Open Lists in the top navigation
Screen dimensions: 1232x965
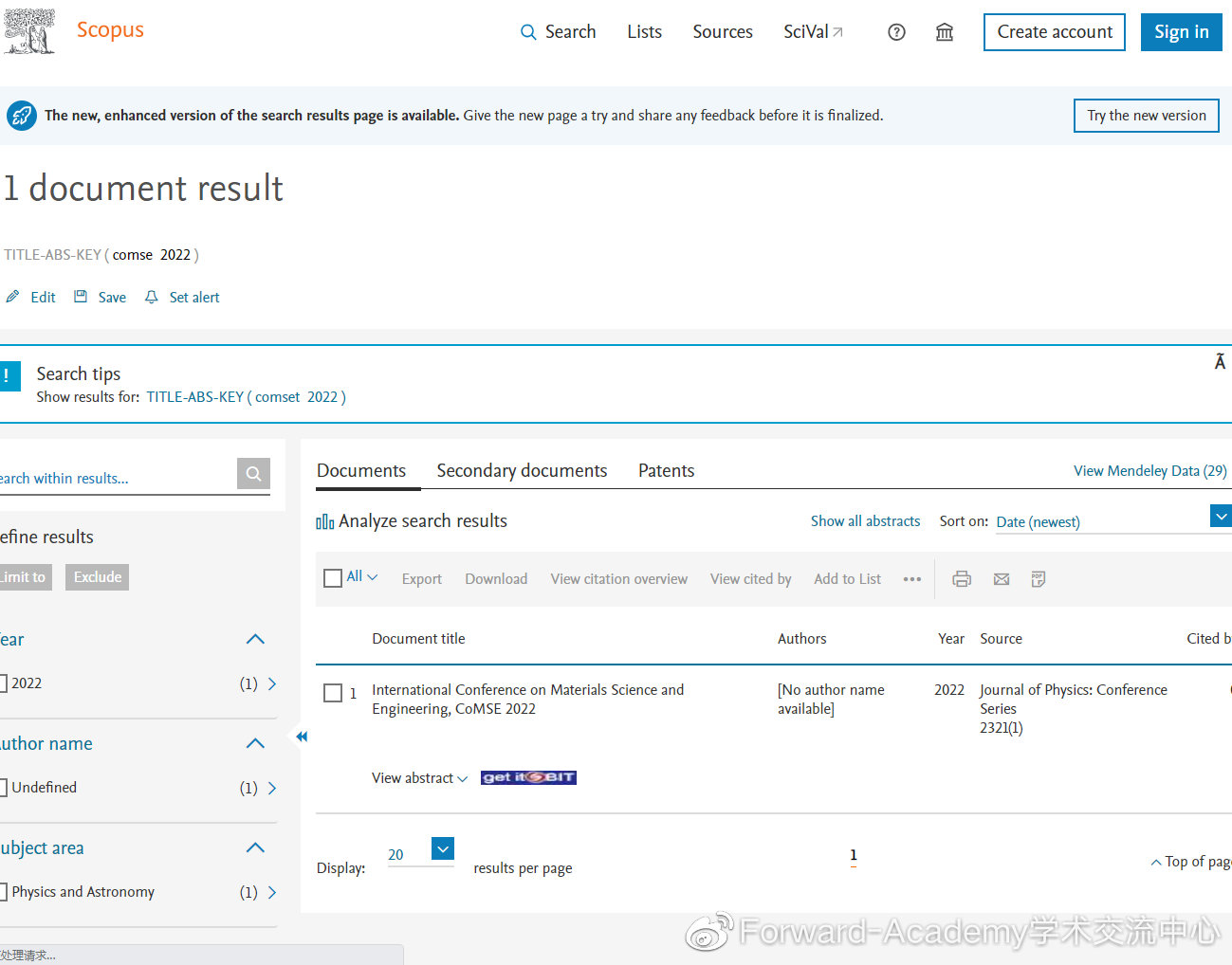(x=644, y=32)
